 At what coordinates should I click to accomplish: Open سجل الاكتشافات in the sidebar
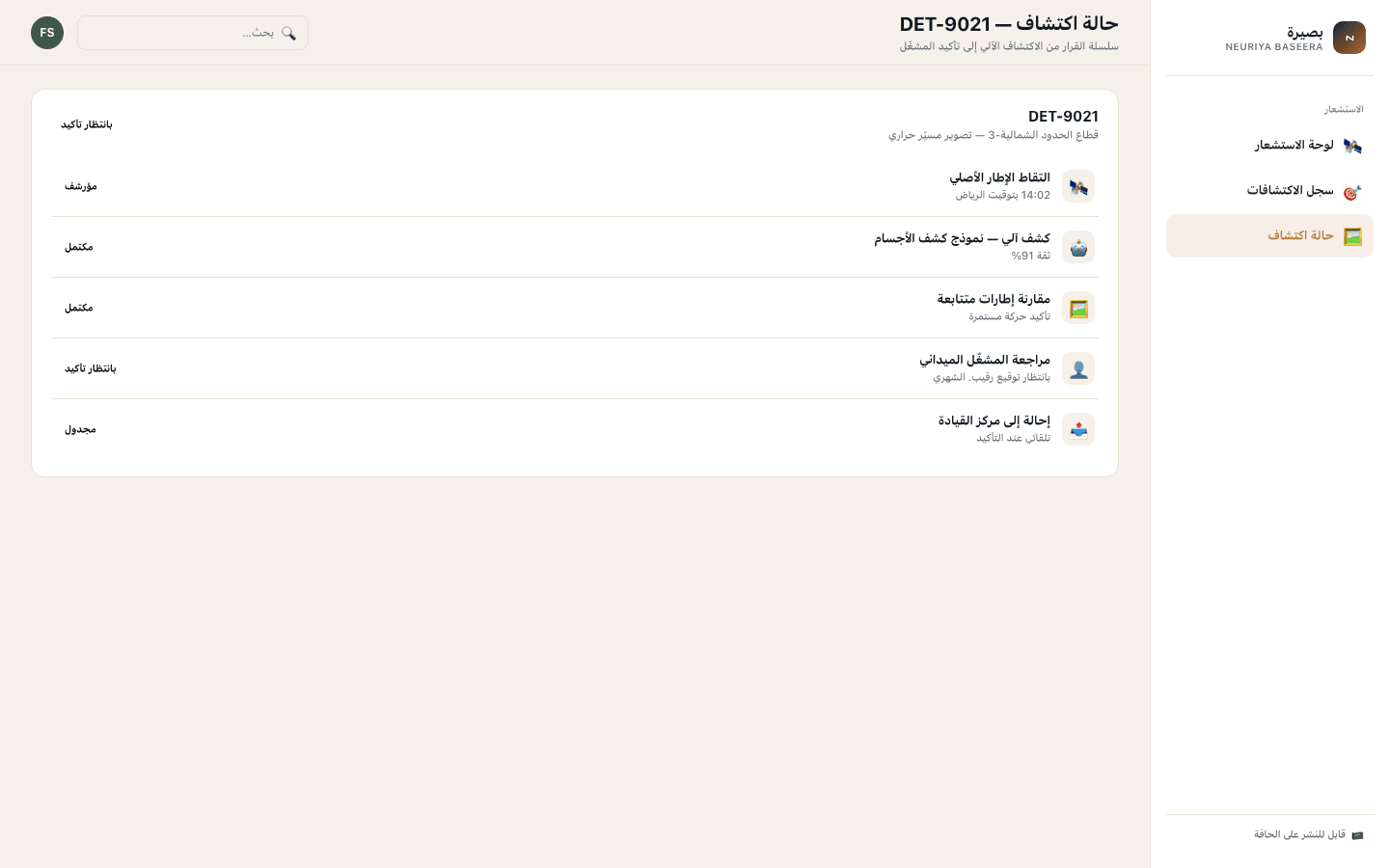[1269, 191]
